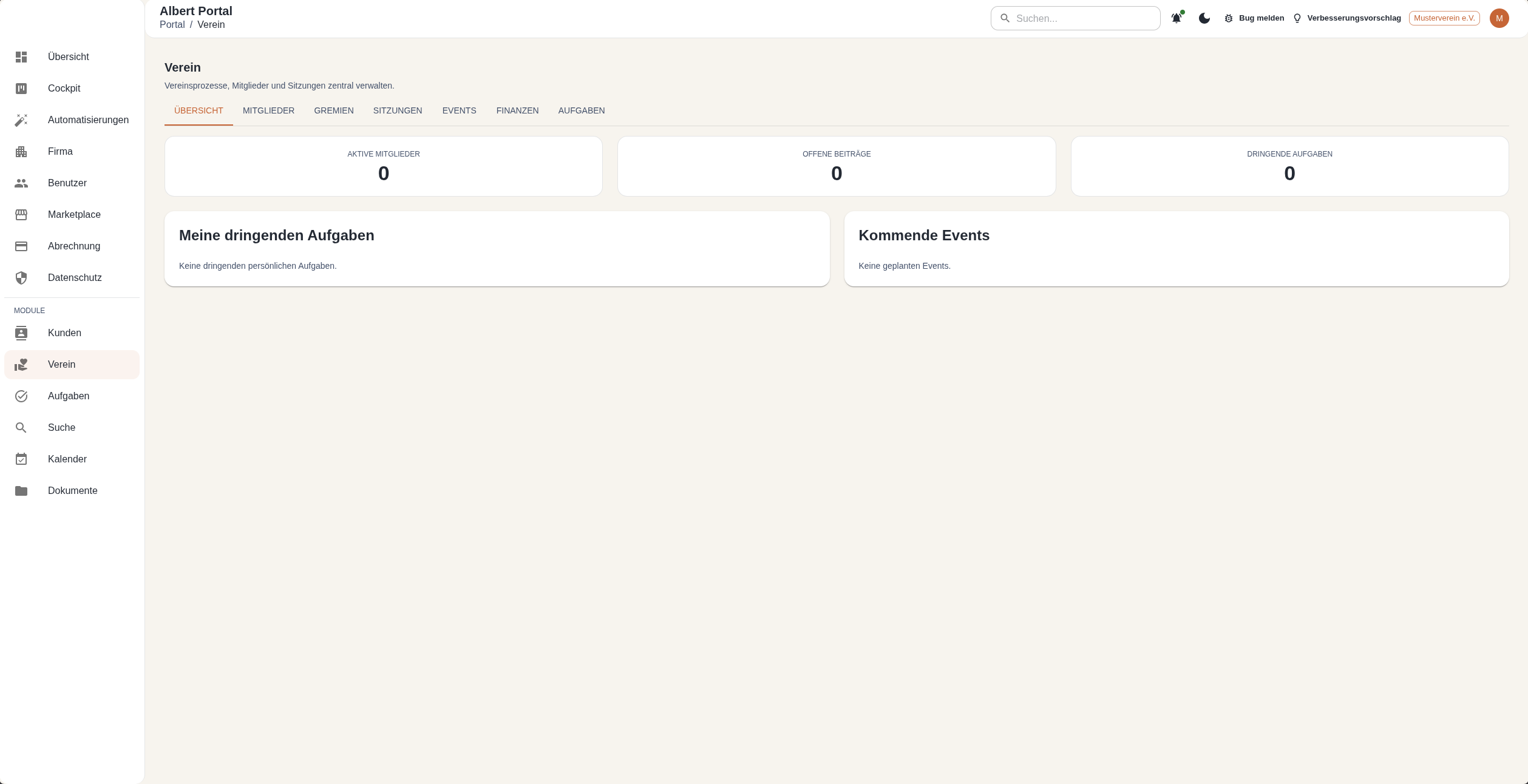The image size is (1528, 784).
Task: Switch to the Finanzen tab
Action: pos(518,110)
